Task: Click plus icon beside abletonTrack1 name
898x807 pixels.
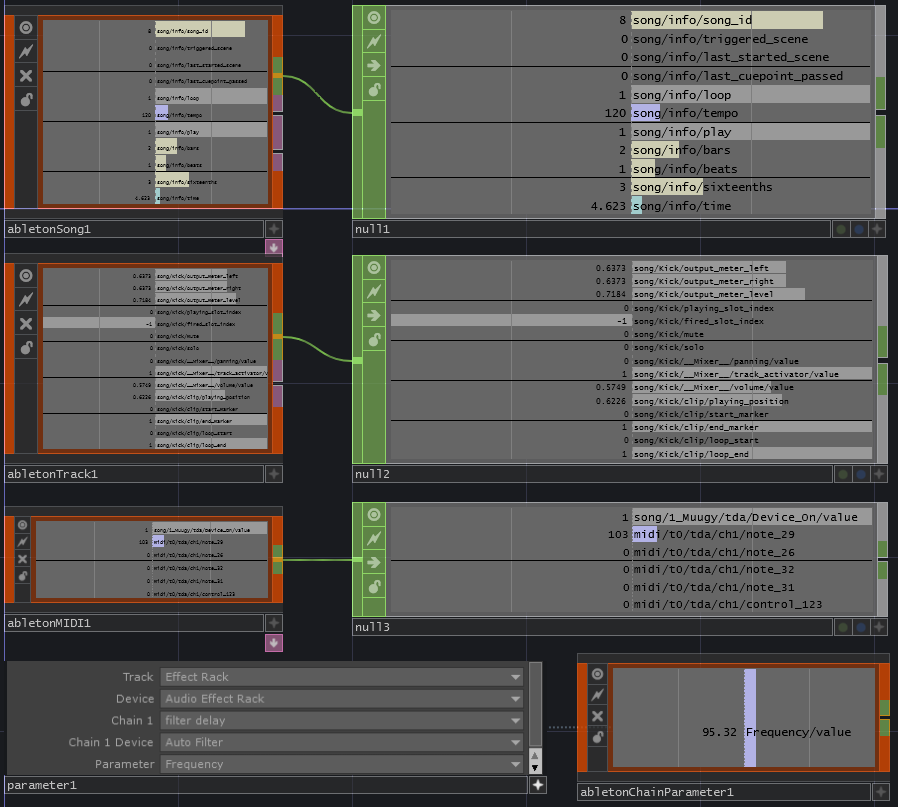Action: (x=273, y=473)
